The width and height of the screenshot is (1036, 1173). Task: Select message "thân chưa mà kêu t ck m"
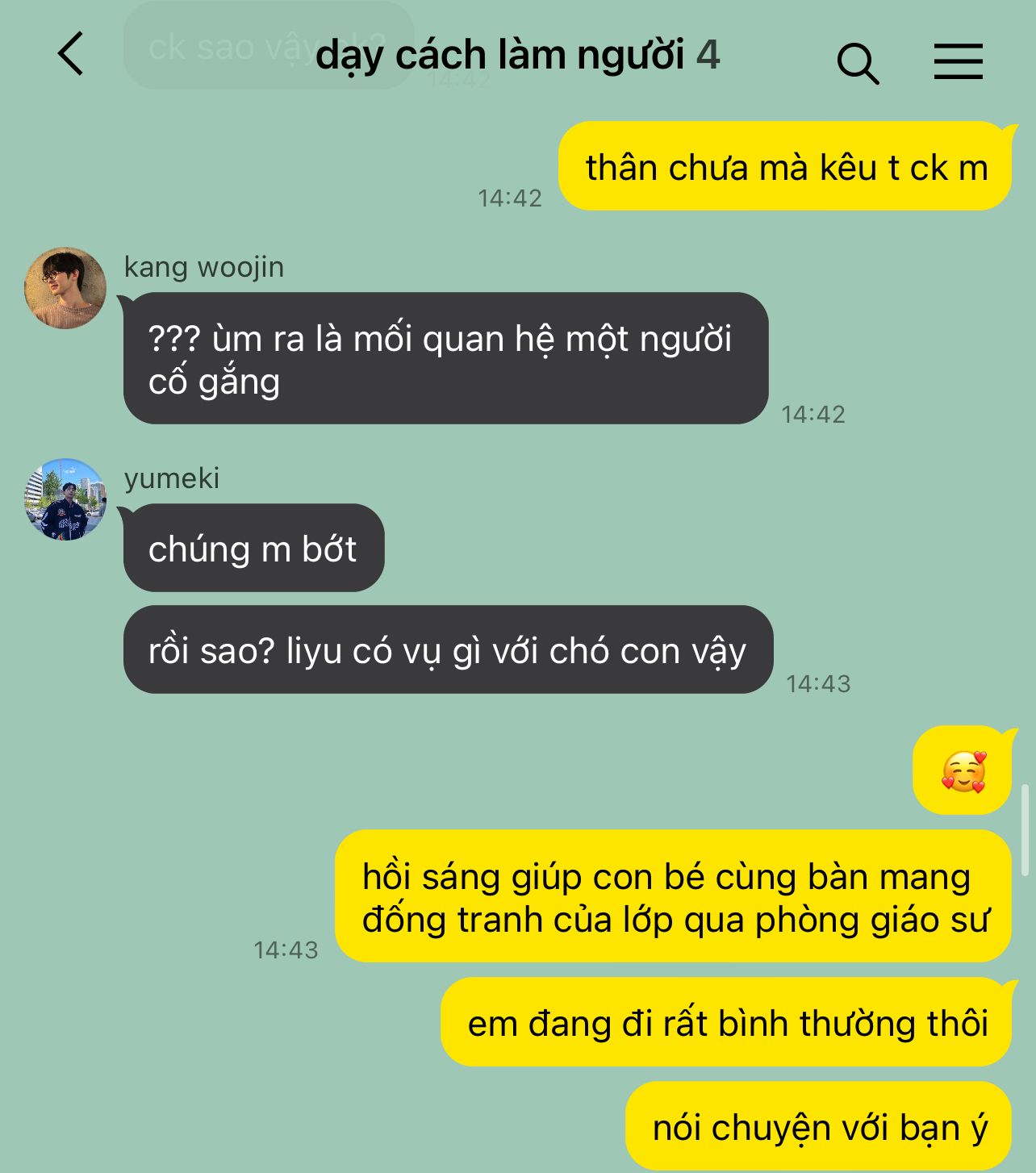(784, 166)
